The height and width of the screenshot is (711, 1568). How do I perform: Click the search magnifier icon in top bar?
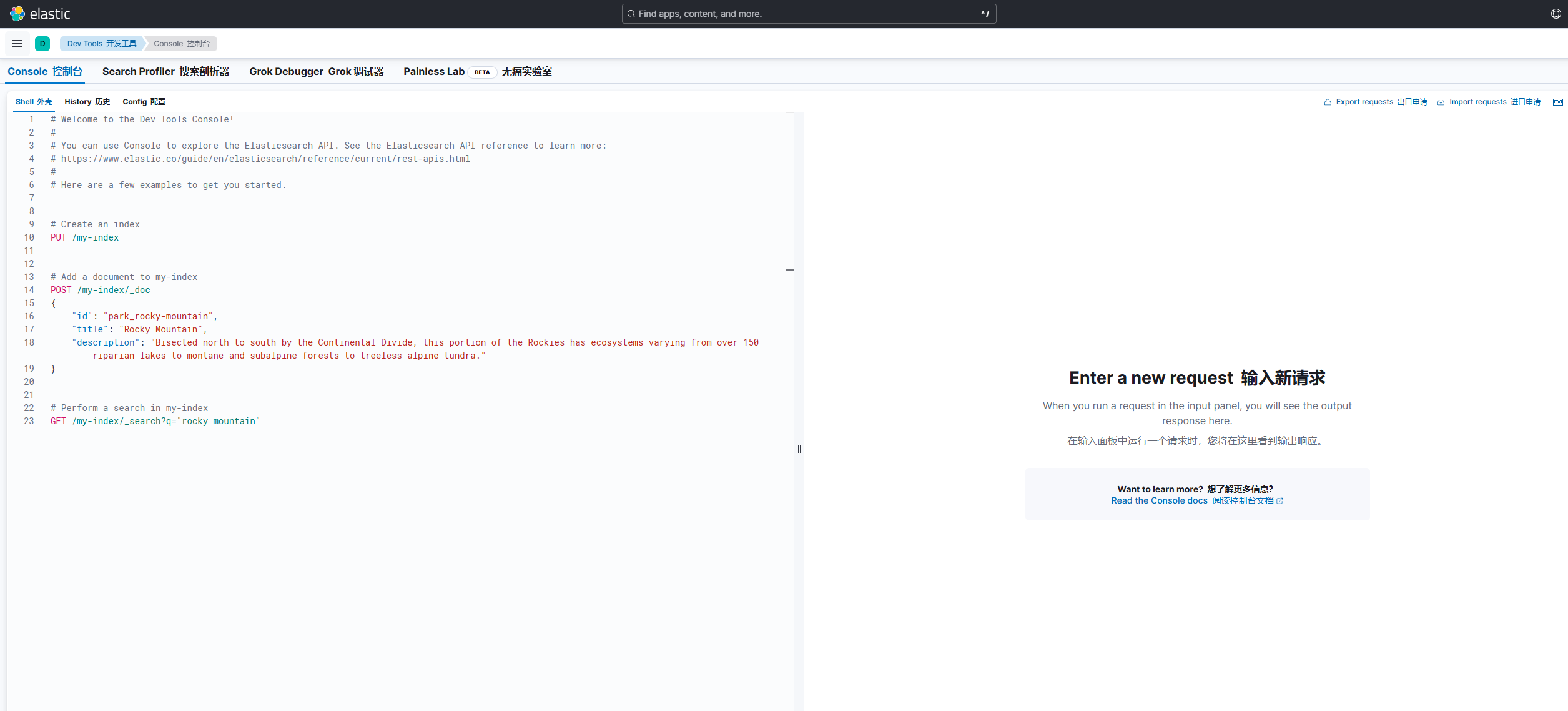631,14
